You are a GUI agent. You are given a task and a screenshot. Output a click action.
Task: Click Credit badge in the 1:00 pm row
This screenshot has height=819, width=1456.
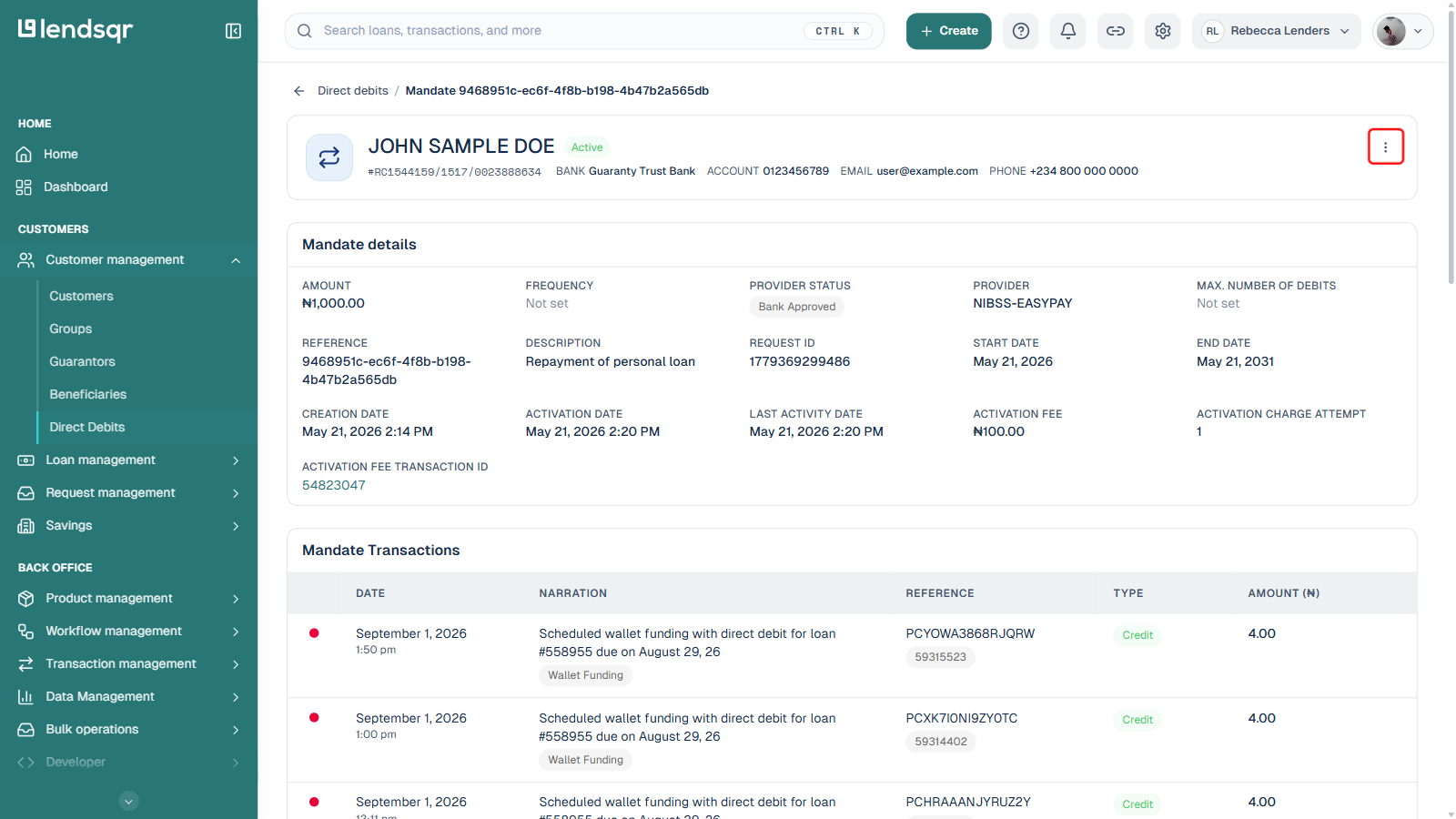(1137, 720)
